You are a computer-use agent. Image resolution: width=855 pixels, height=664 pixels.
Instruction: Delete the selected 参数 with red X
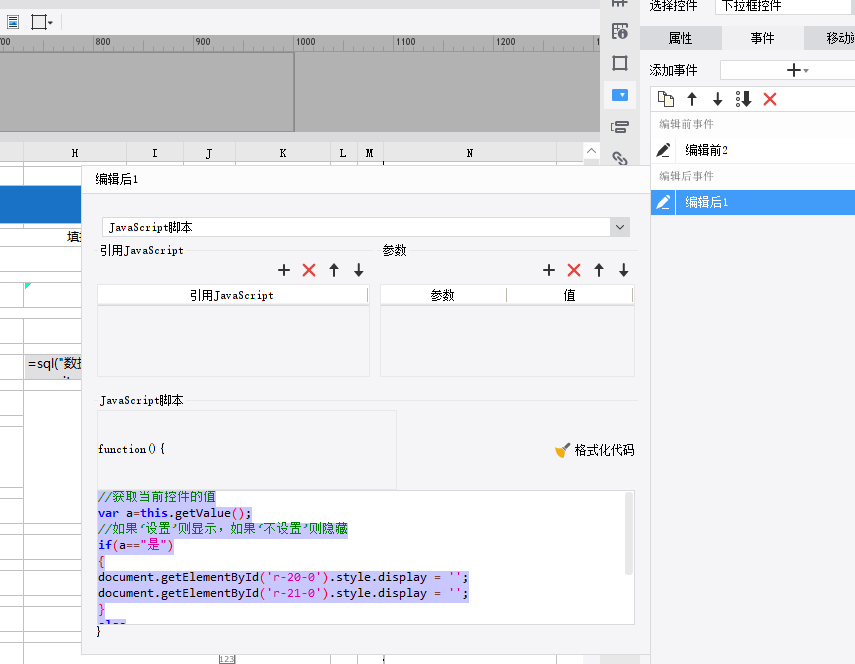tap(574, 270)
